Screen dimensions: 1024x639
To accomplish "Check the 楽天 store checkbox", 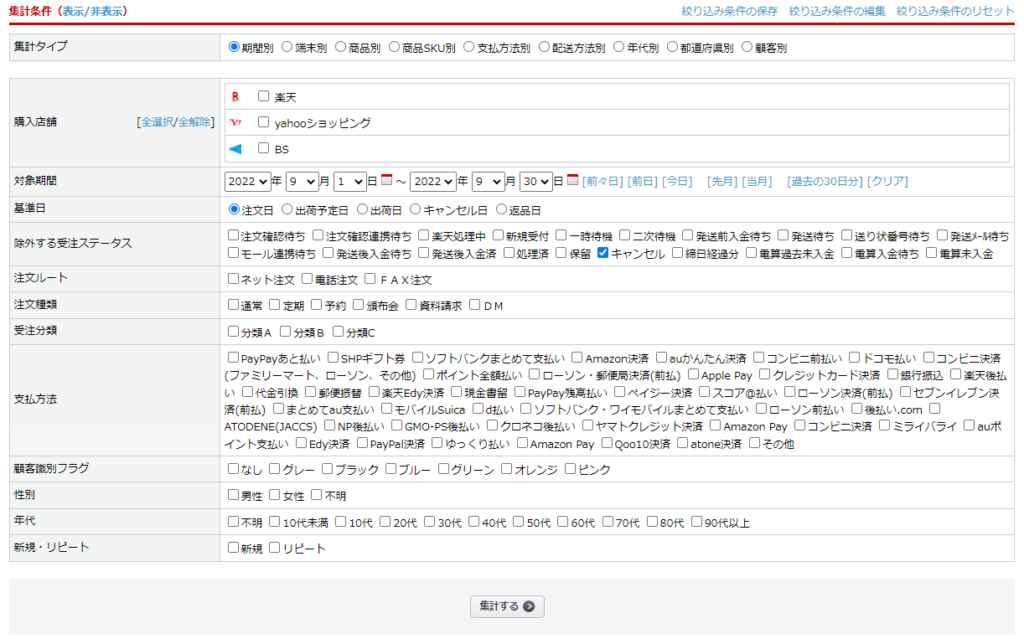I will point(264,97).
